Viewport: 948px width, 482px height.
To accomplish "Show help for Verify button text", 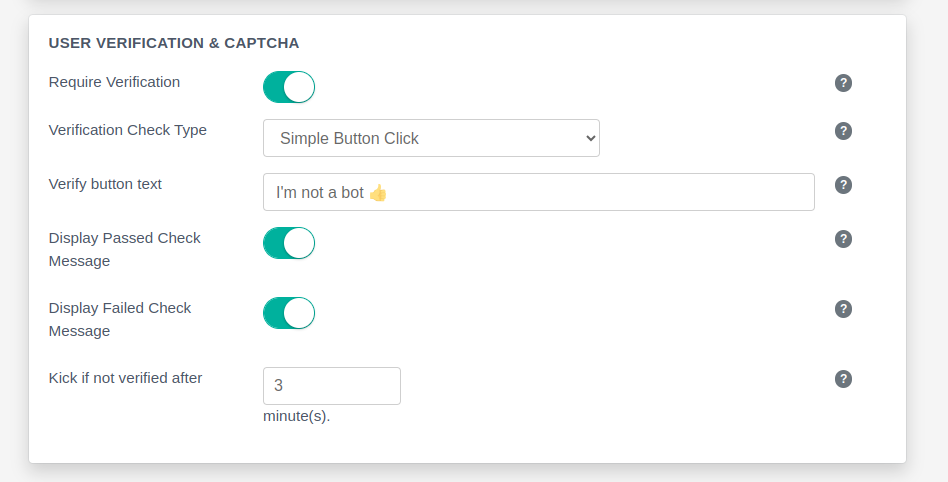I will (x=843, y=185).
